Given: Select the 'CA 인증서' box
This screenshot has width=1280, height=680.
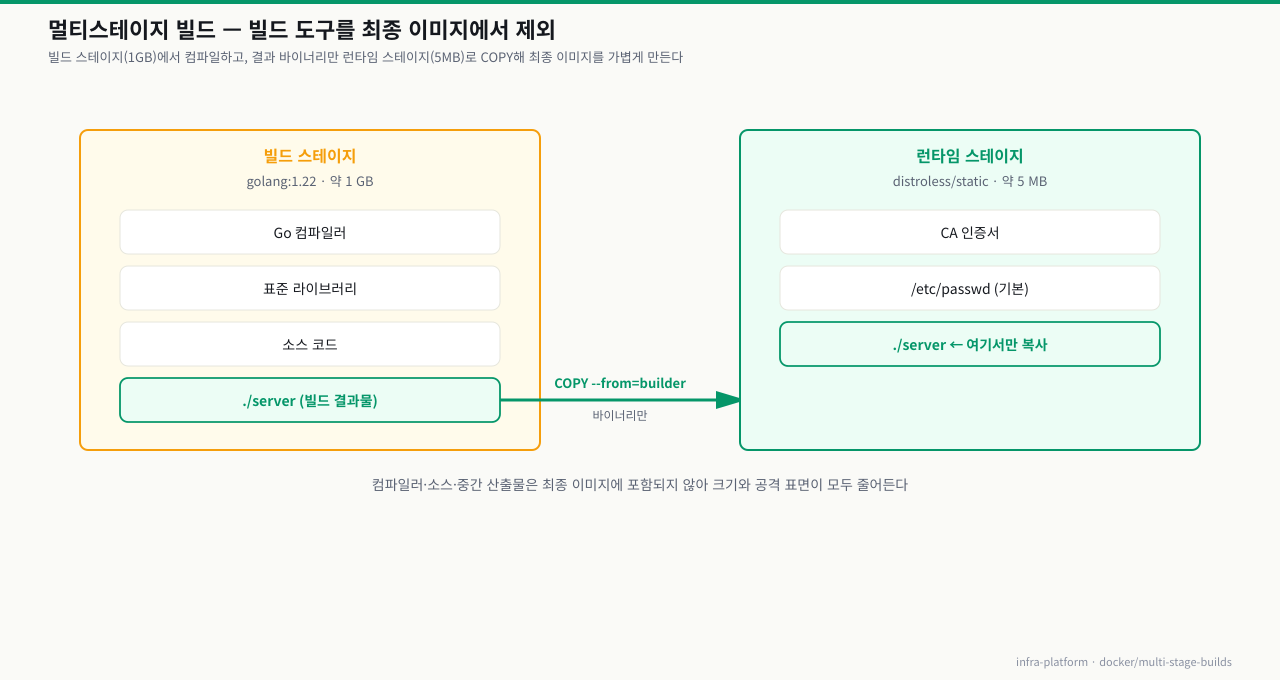Looking at the screenshot, I should click(x=970, y=232).
